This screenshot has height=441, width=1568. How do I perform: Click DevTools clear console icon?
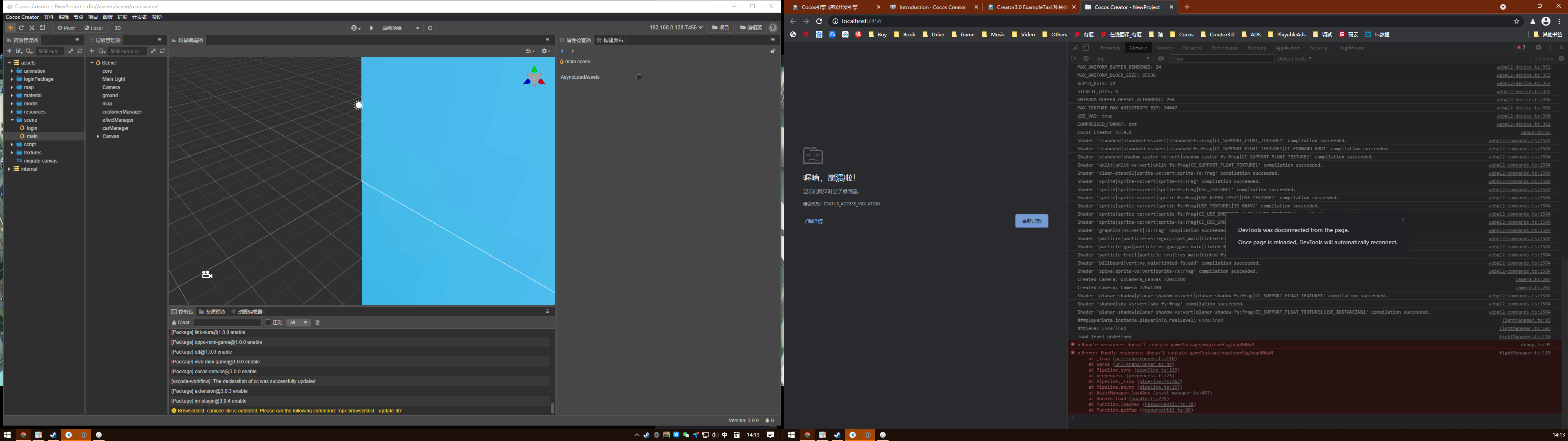[1086, 59]
